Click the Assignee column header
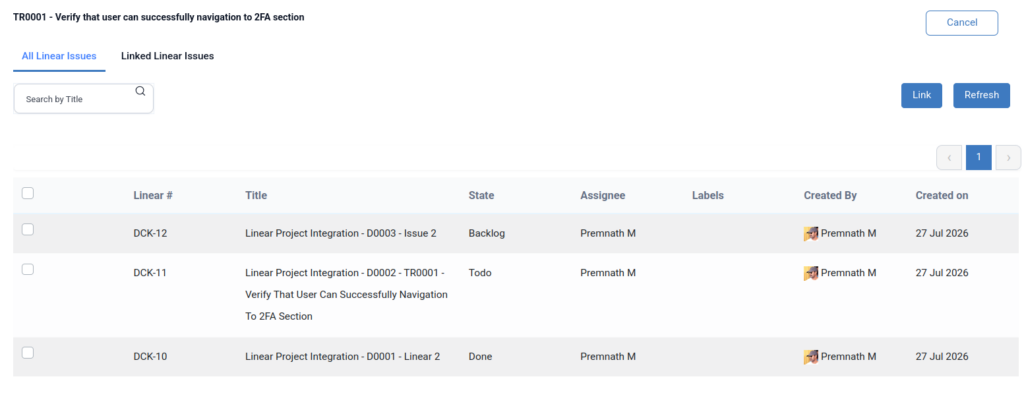 pyautogui.click(x=602, y=195)
